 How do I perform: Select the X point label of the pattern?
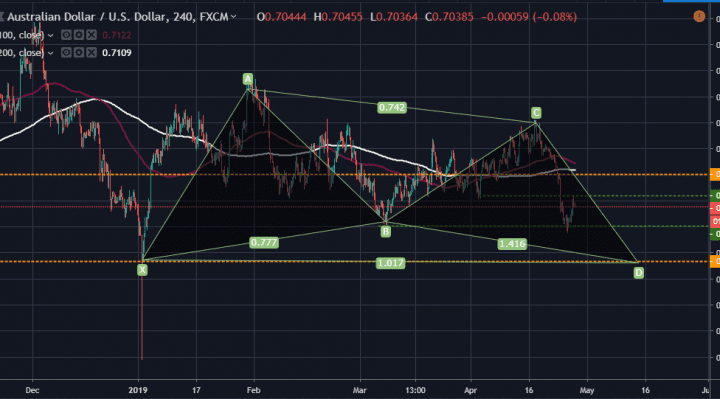coord(142,270)
